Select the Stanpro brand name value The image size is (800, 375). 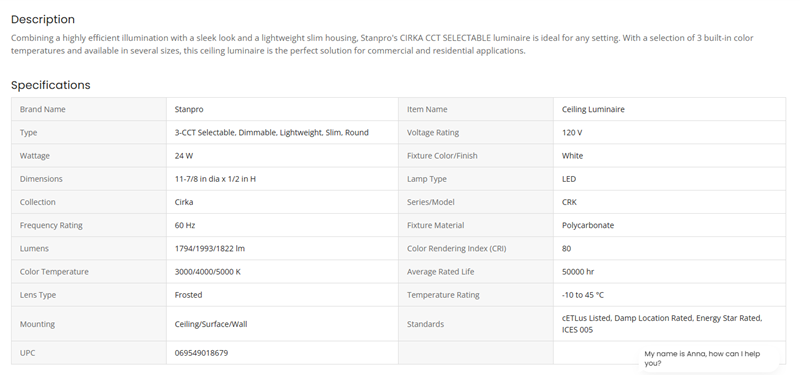coord(189,109)
